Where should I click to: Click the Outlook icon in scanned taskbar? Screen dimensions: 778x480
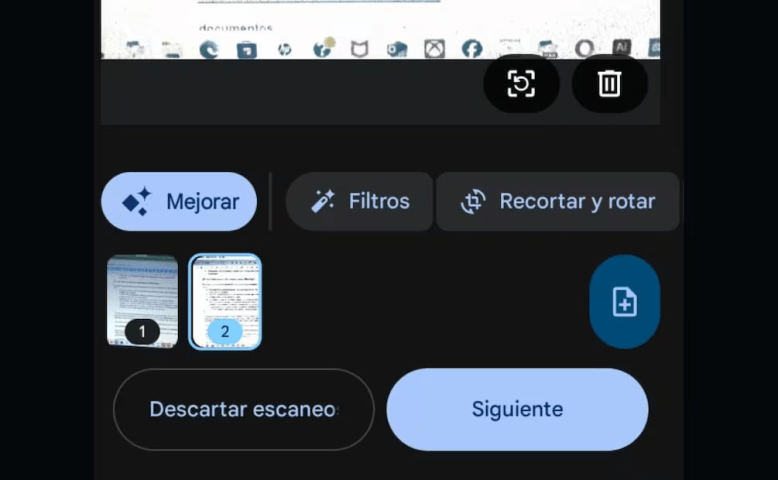pos(397,49)
